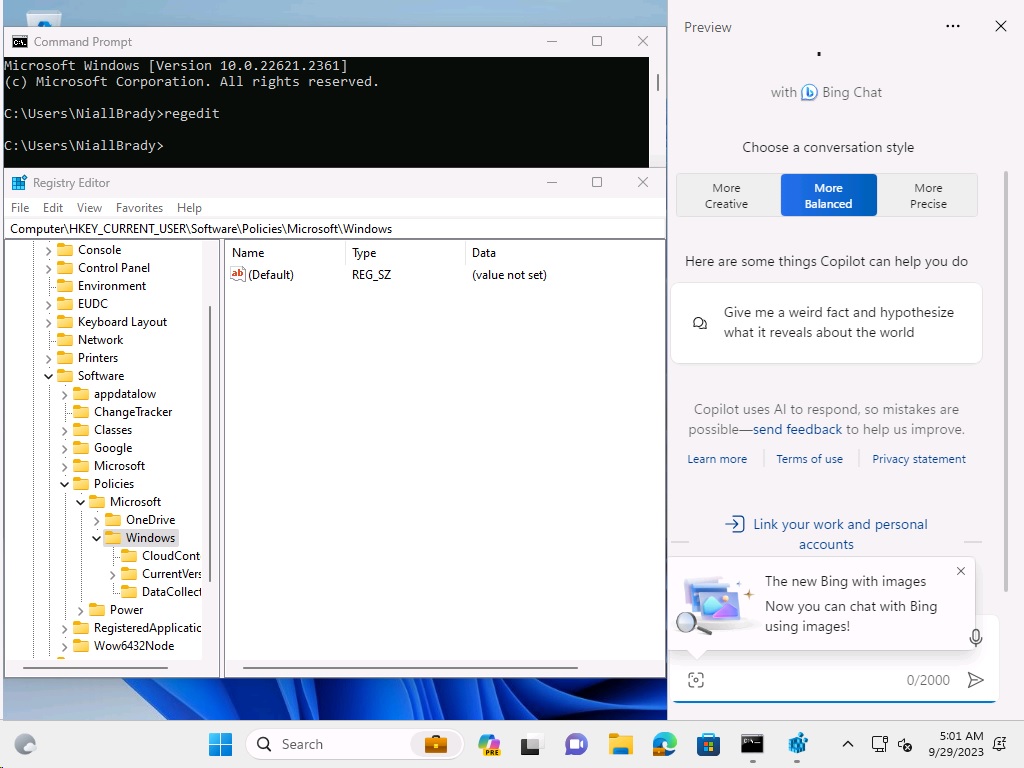The image size is (1024, 768).
Task: Open the Windows Start menu
Action: coord(220,744)
